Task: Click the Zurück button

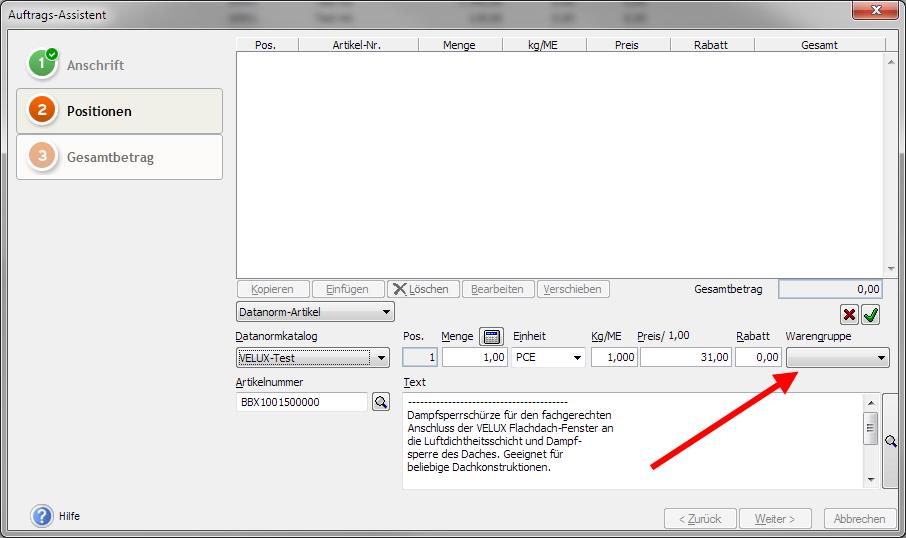Action: pyautogui.click(x=700, y=519)
